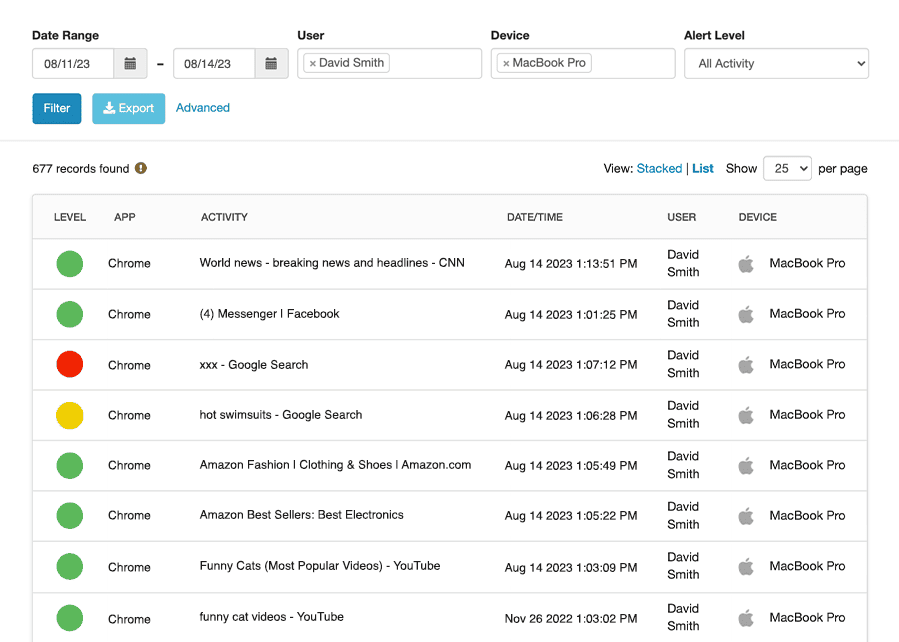Open the Alert Level dropdown
This screenshot has height=642, width=899.
776,63
